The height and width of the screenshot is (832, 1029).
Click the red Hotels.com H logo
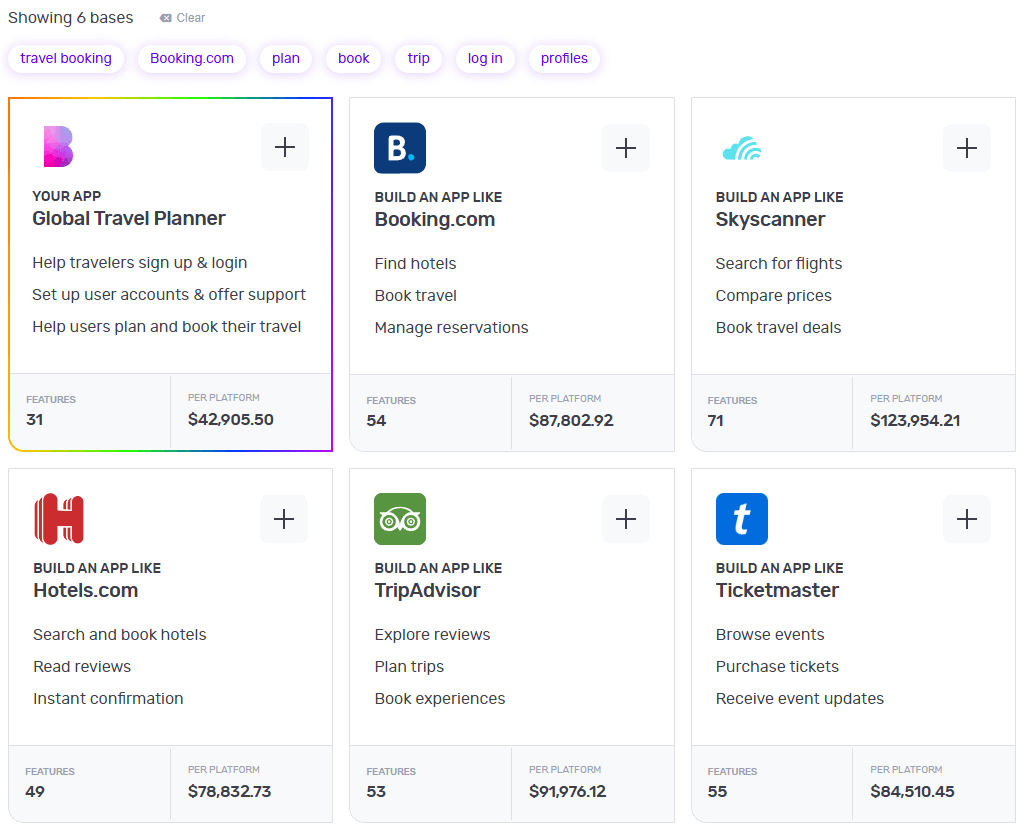click(x=59, y=519)
